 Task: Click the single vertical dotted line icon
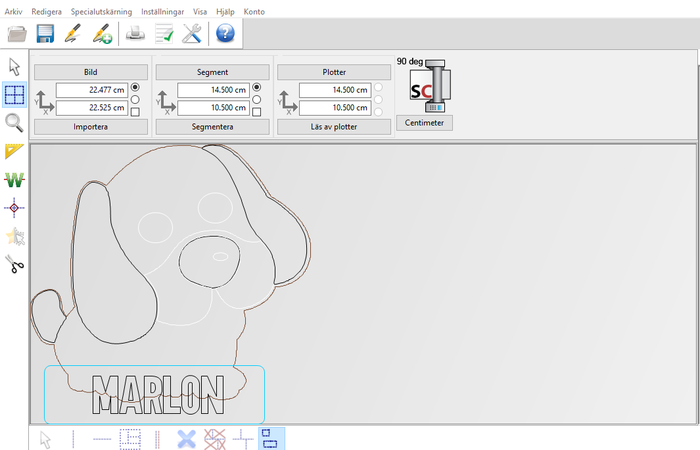[x=73, y=440]
